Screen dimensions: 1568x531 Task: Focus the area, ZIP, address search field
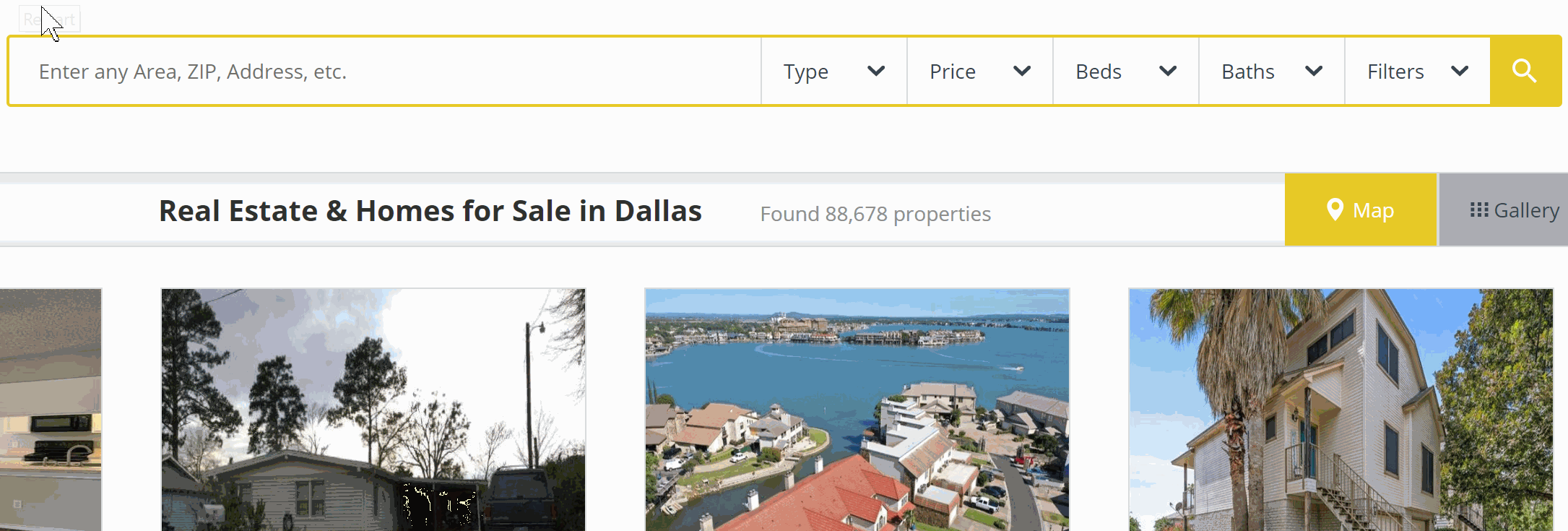point(385,71)
